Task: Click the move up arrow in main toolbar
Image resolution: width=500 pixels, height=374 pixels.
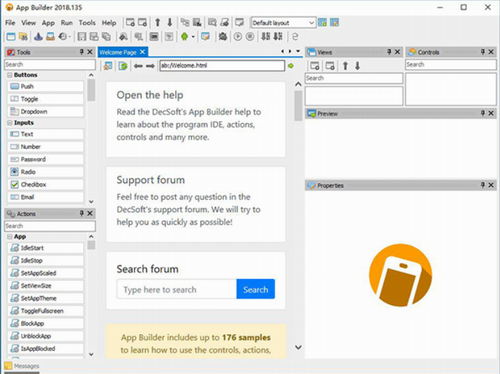Action: click(x=158, y=23)
